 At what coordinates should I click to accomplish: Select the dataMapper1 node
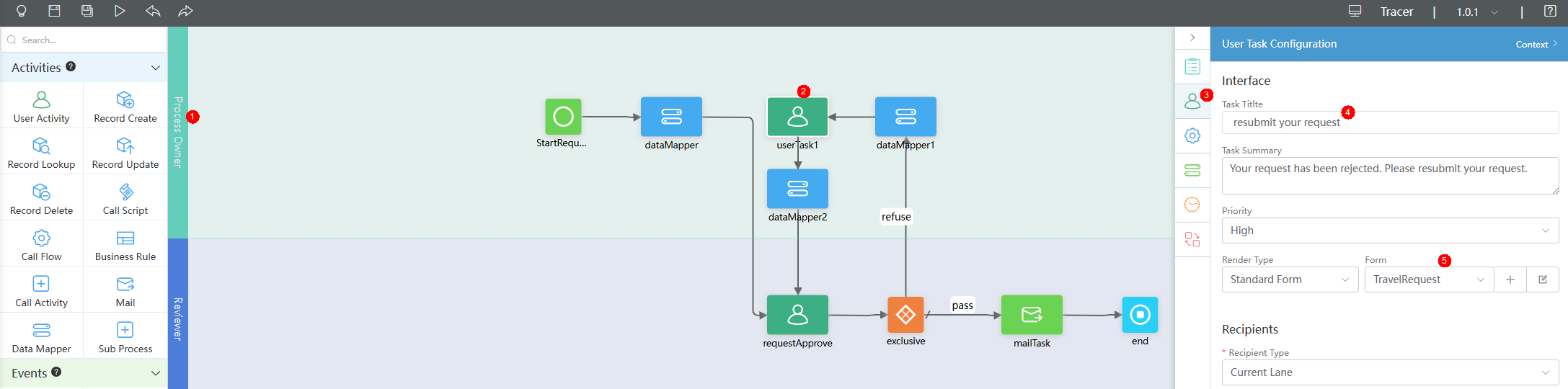coord(905,117)
